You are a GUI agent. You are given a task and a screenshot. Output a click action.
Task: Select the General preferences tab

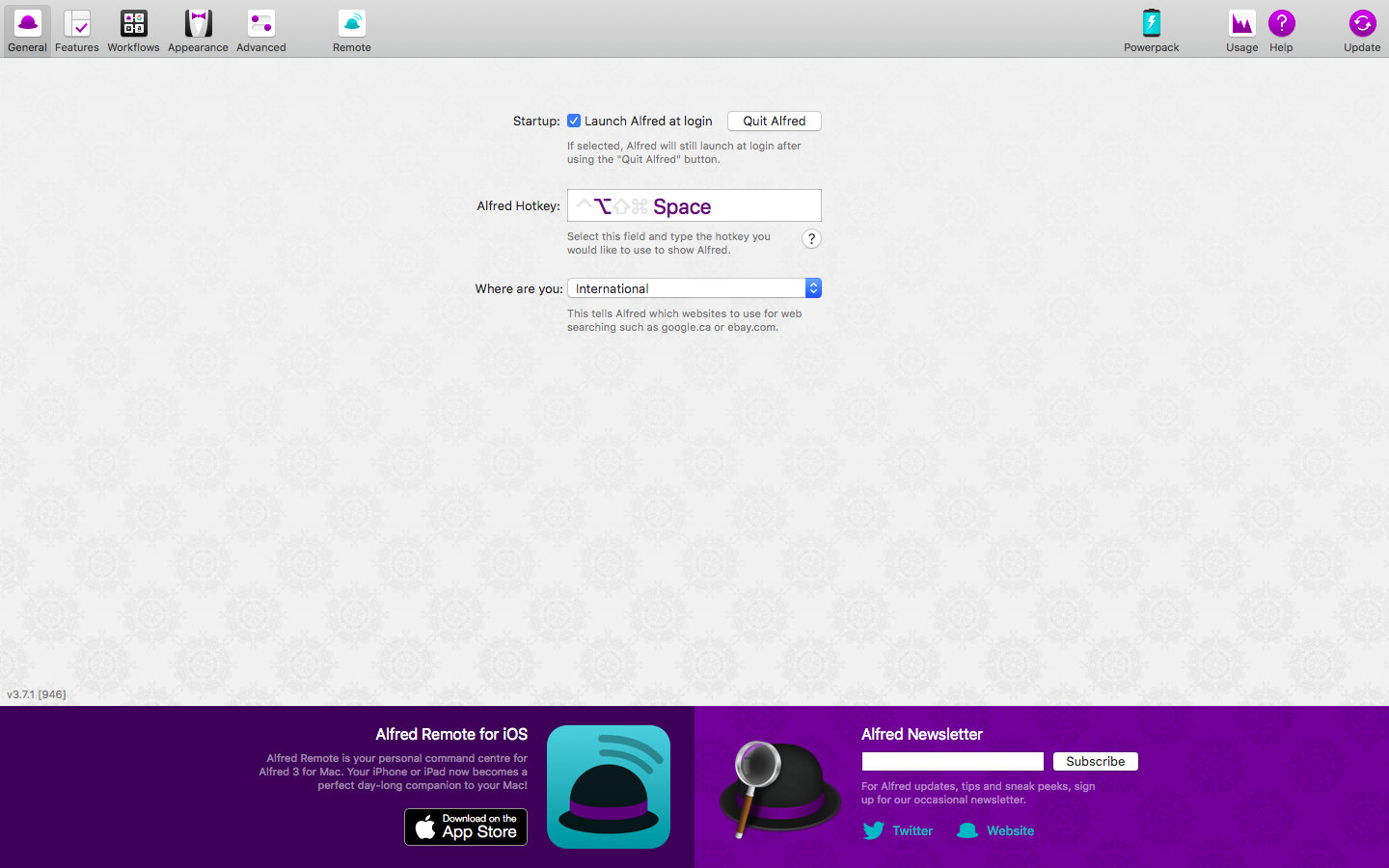pyautogui.click(x=26, y=30)
